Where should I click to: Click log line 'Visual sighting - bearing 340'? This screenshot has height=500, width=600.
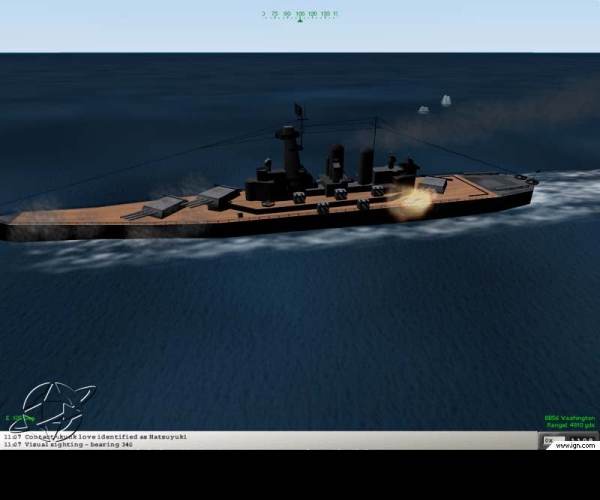68,445
